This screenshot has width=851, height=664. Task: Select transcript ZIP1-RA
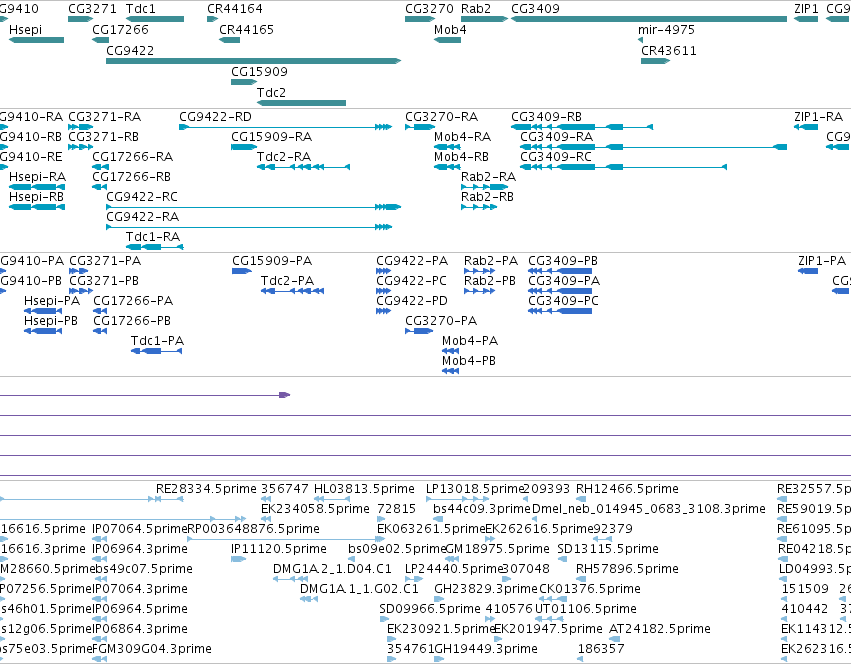(806, 127)
